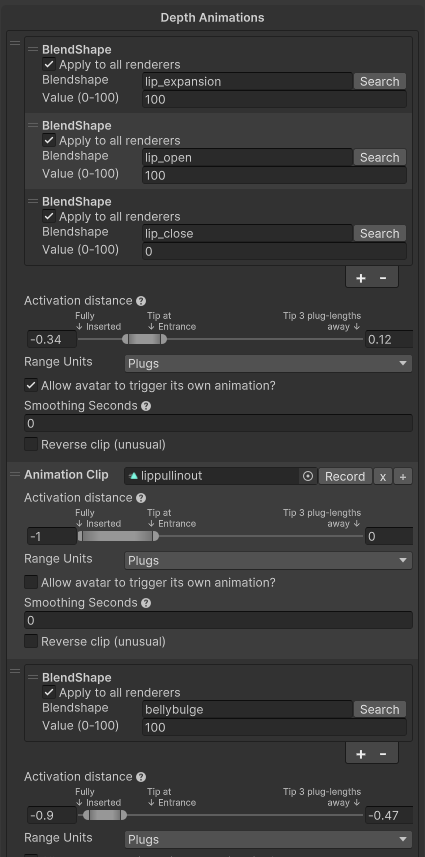Click Record button for Animation Clip
Viewport: 425px width, 857px height.
pos(345,476)
